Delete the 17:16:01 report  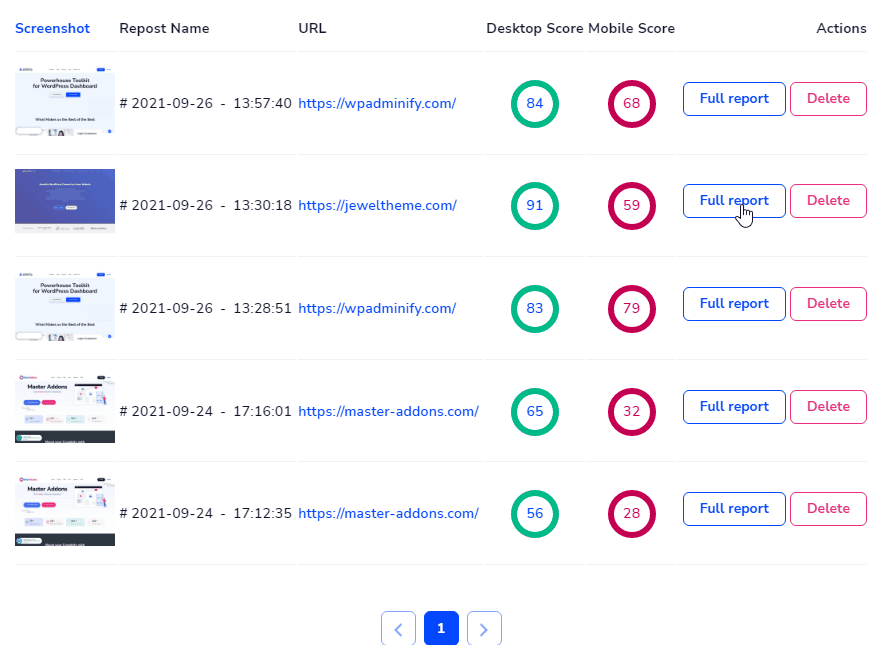(x=828, y=407)
